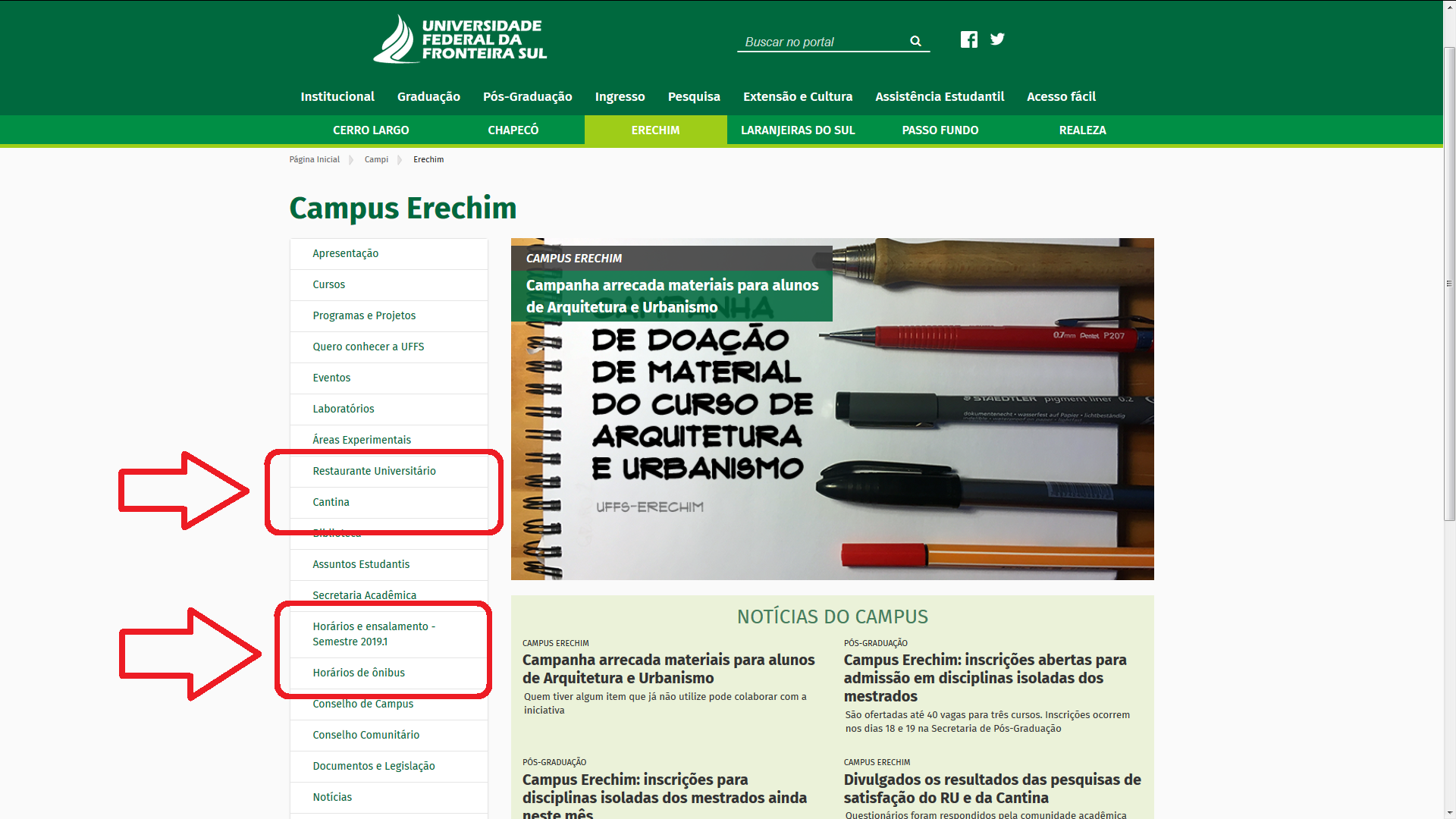The height and width of the screenshot is (819, 1456).
Task: Open Conselho de Campus sidebar link
Action: pos(389,704)
